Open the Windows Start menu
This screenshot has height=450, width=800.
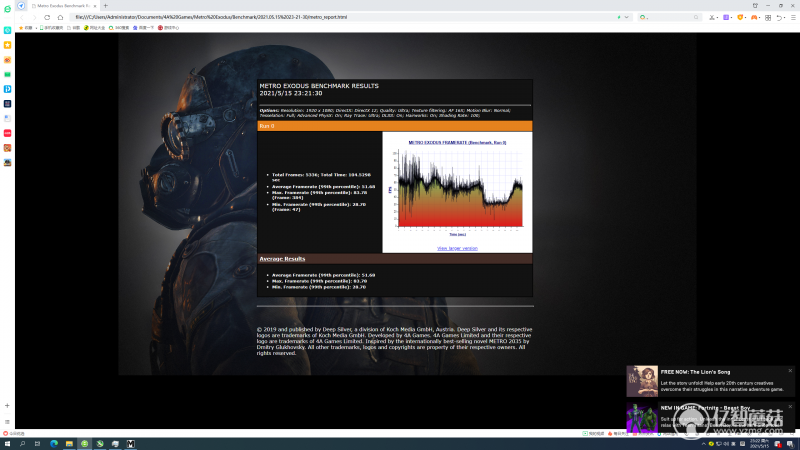pos(7,444)
